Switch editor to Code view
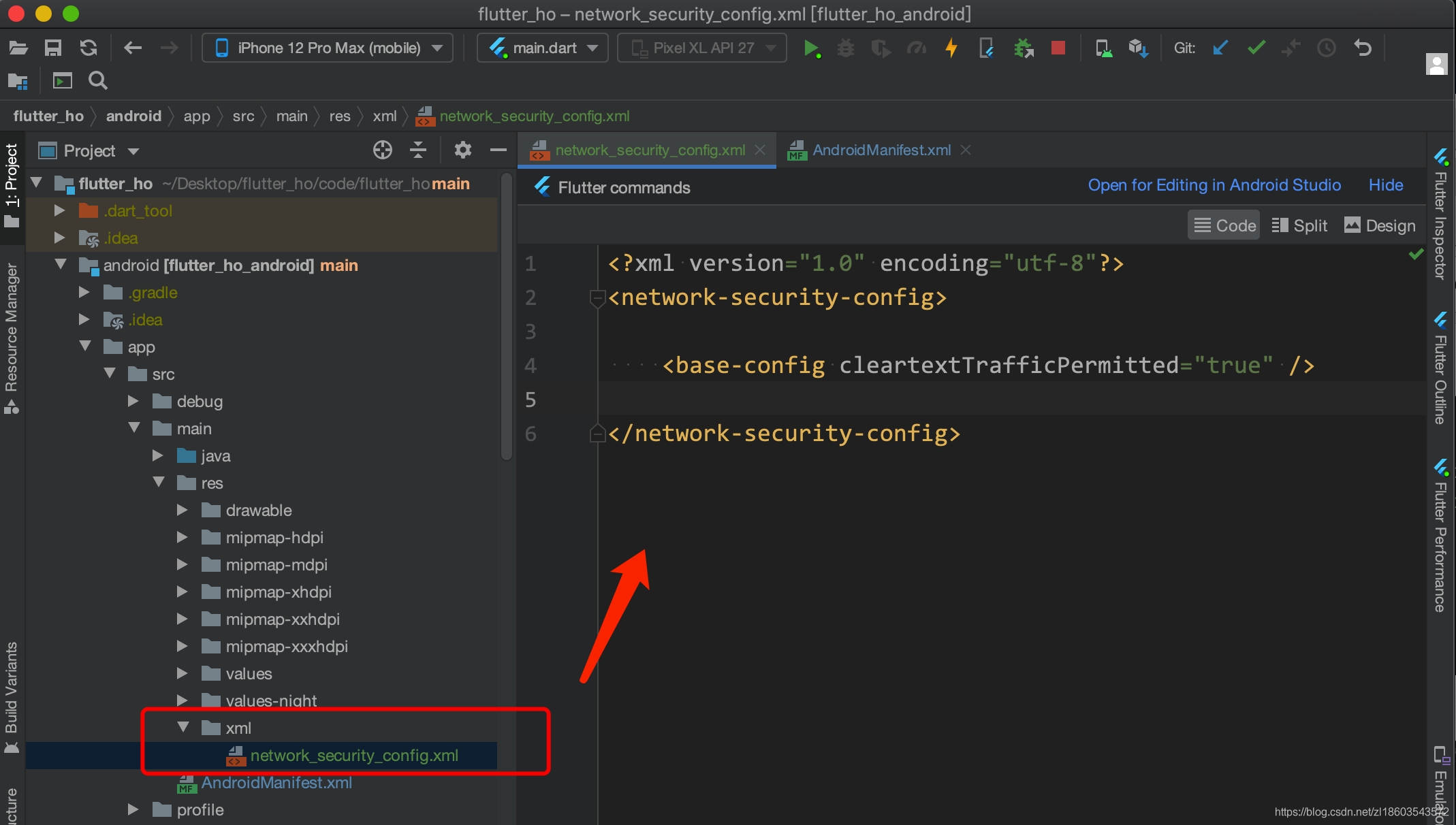Viewport: 1456px width, 825px height. [x=1224, y=225]
